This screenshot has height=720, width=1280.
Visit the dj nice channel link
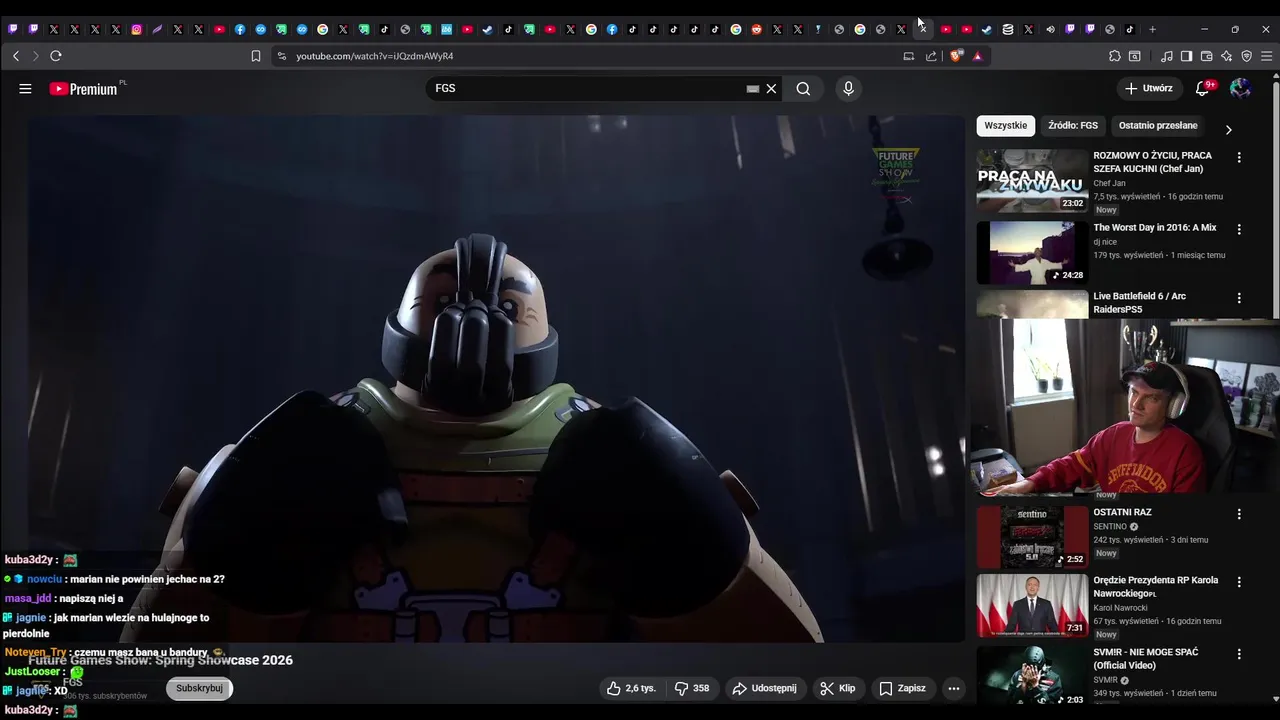click(1105, 242)
